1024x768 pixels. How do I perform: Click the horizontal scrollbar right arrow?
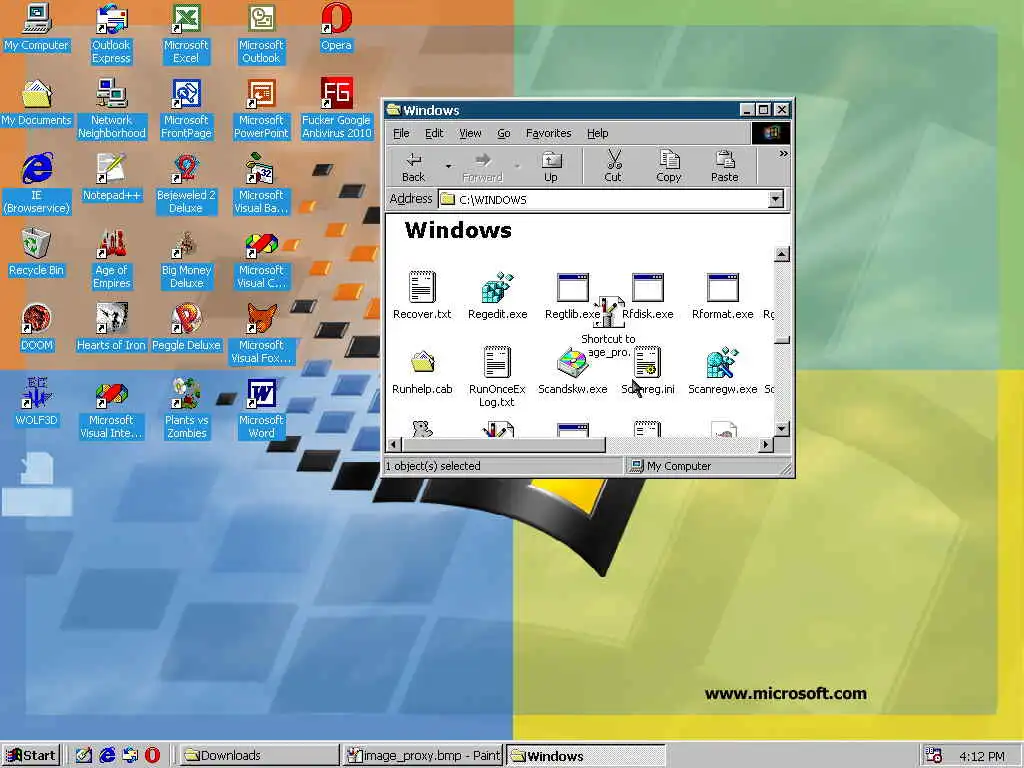(766, 445)
